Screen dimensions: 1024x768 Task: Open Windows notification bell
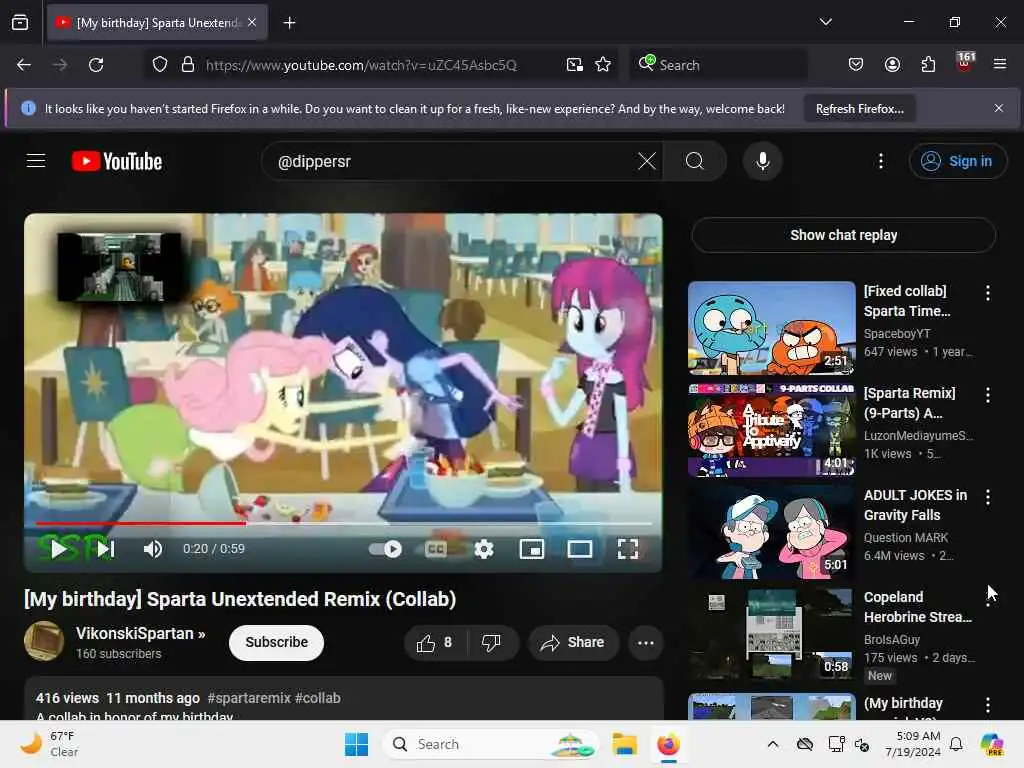coord(956,744)
